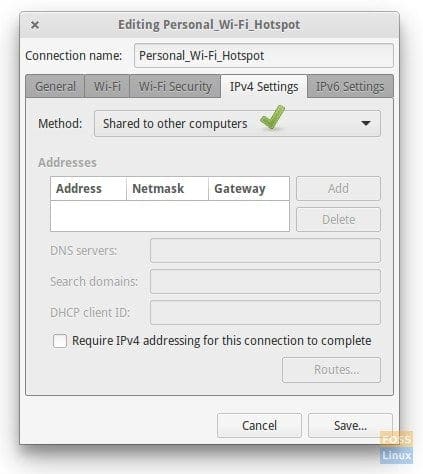Go to the Wi-Fi Security tab
The width and height of the screenshot is (423, 474).
click(x=175, y=87)
